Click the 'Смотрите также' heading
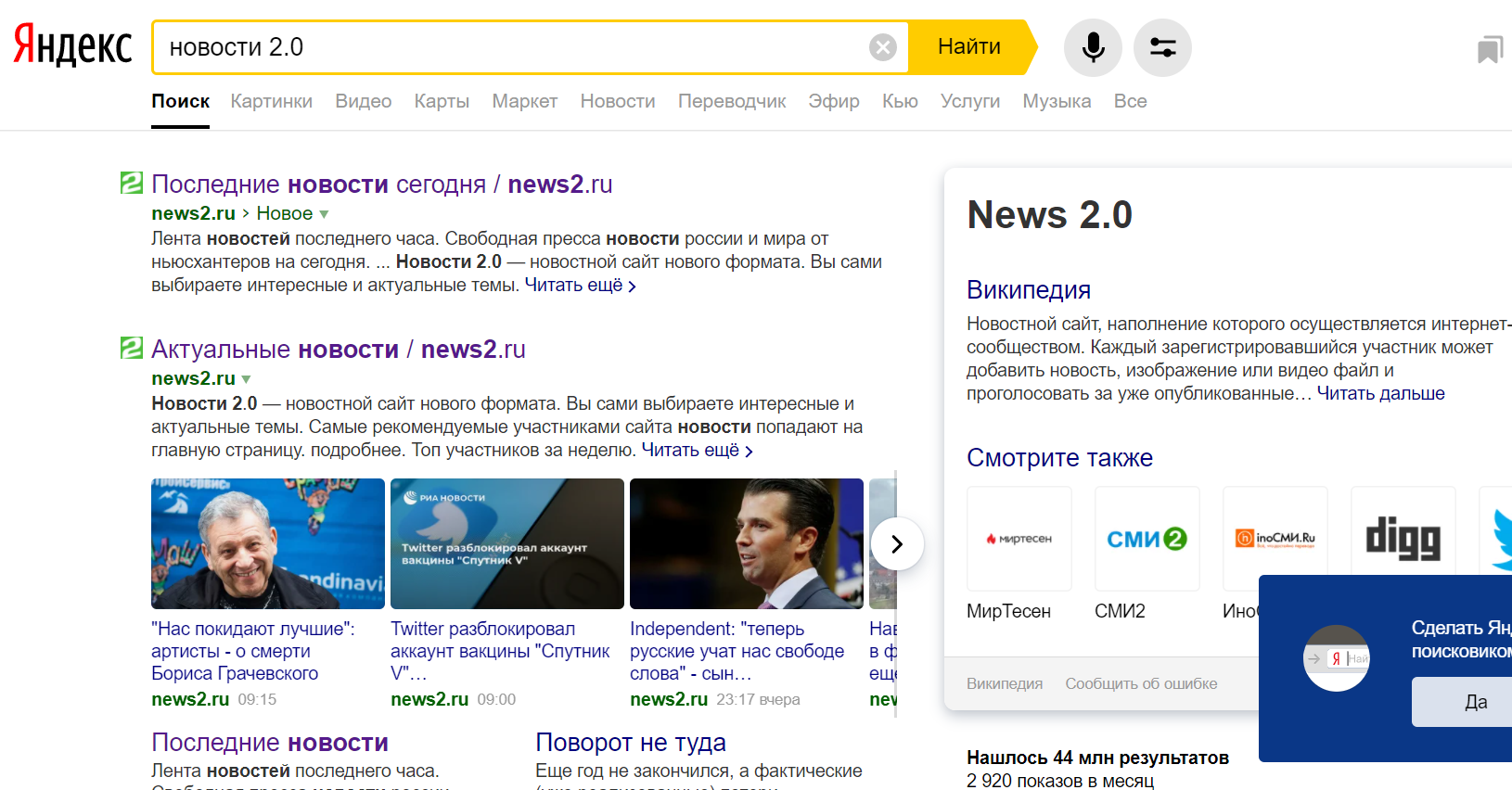 coord(1059,458)
